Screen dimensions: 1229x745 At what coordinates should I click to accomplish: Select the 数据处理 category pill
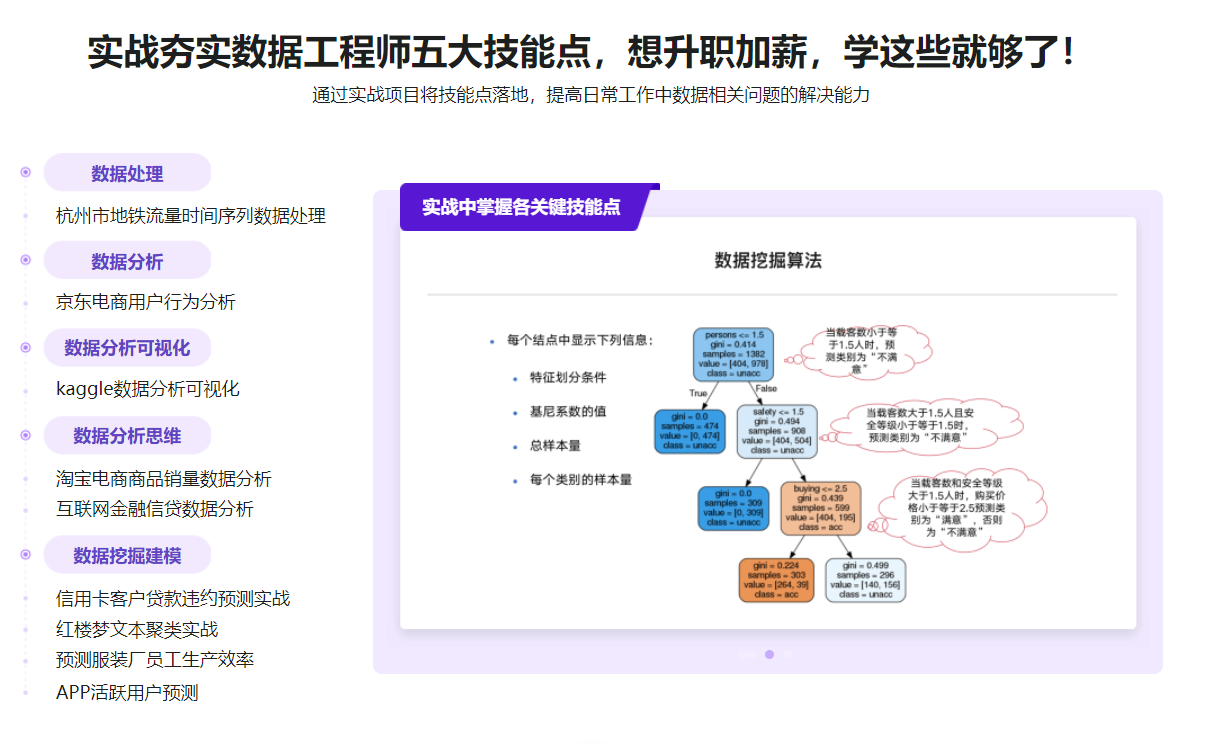pyautogui.click(x=127, y=173)
